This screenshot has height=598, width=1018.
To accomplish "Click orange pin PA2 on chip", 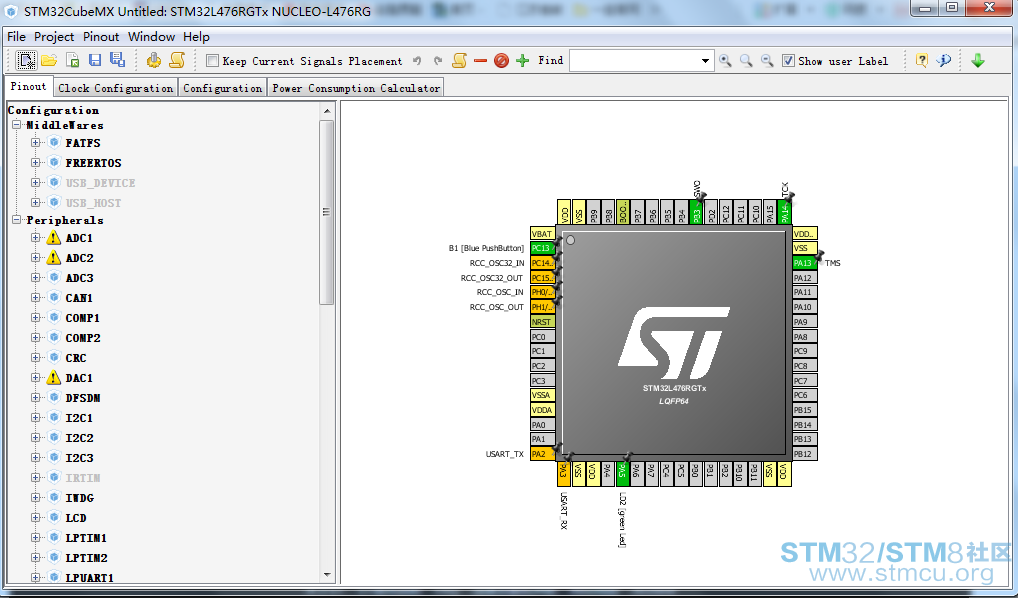I will coord(542,454).
